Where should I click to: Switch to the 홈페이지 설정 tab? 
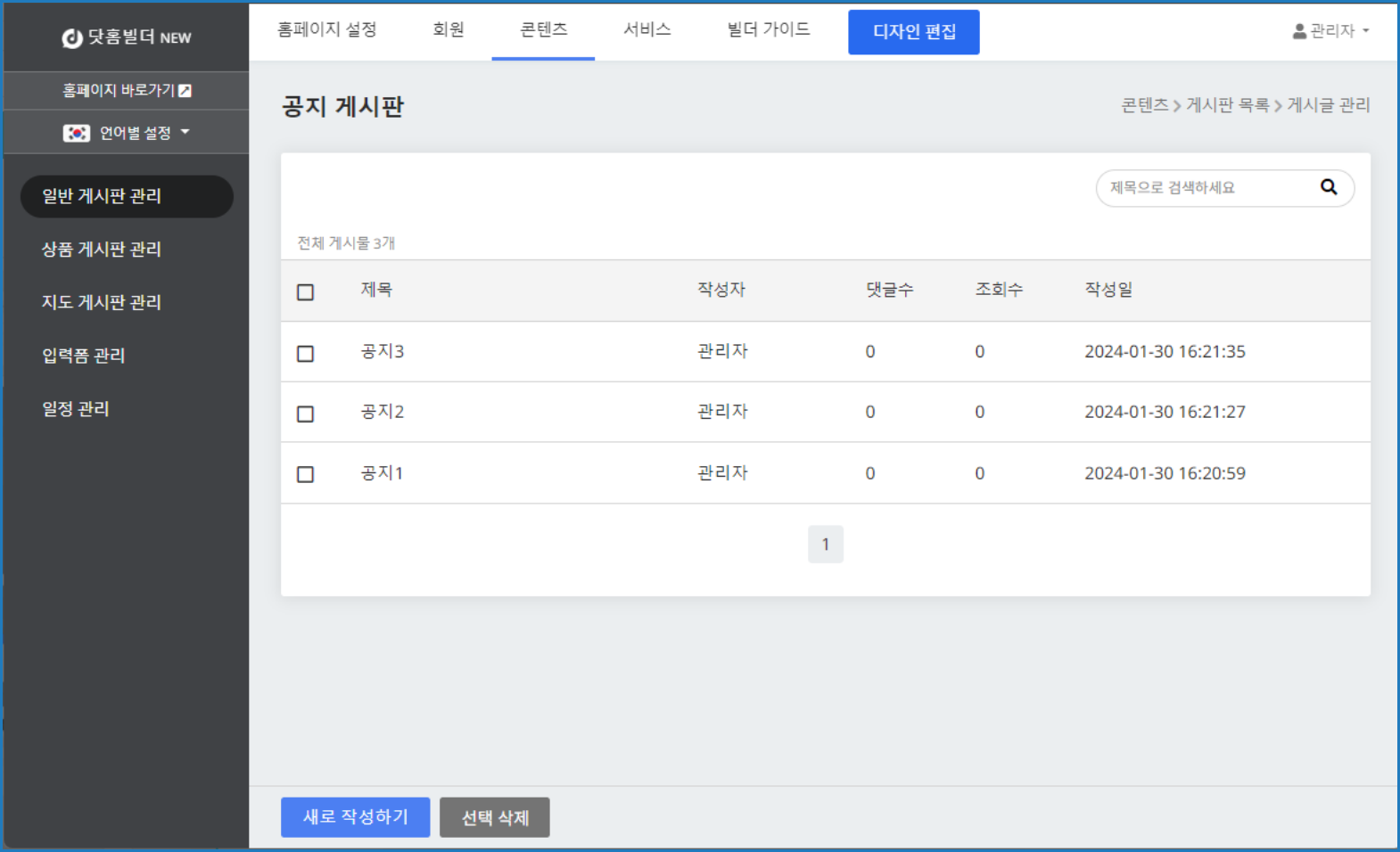(x=326, y=30)
